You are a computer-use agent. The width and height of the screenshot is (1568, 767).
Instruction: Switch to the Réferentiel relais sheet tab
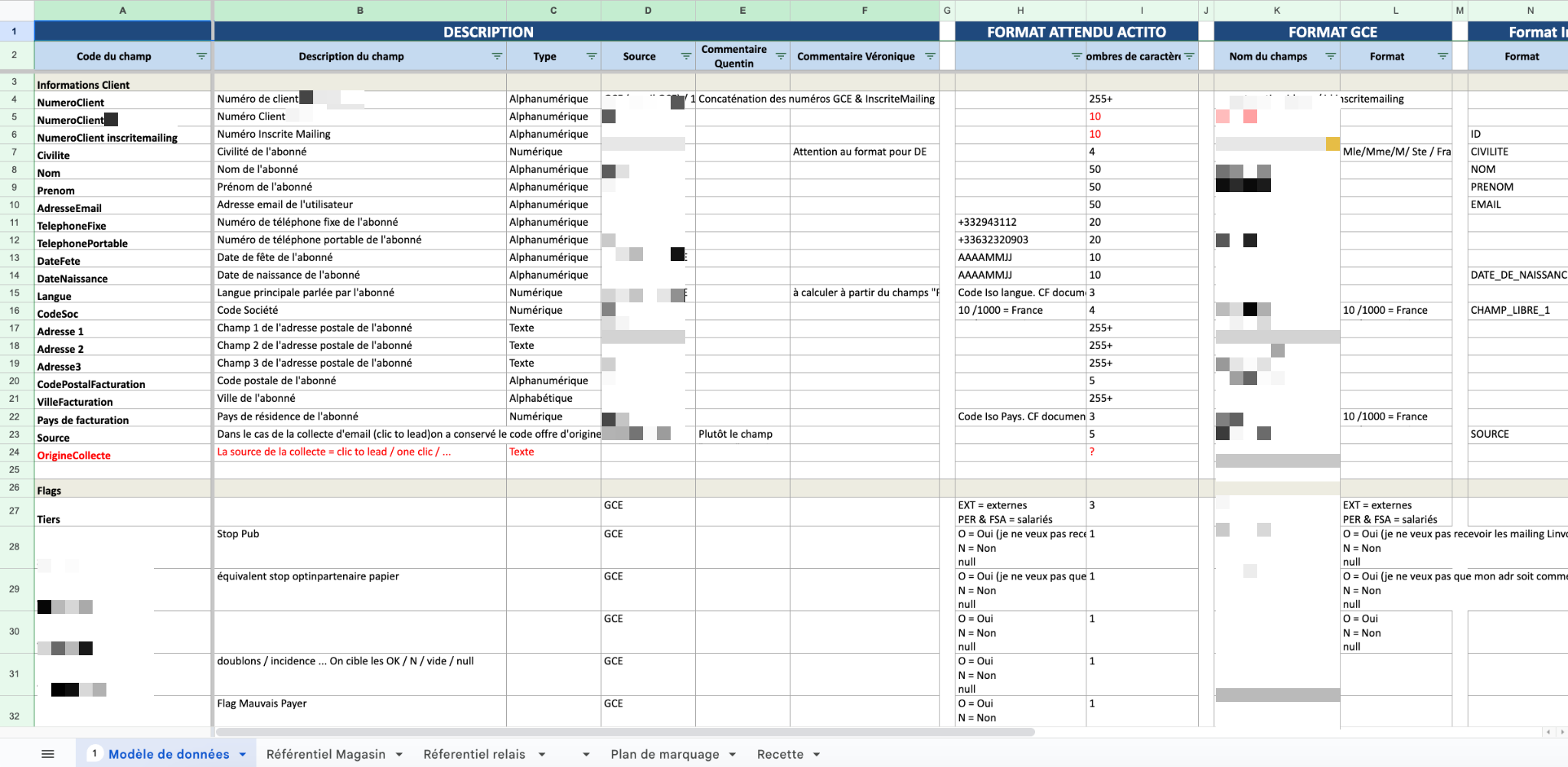474,754
